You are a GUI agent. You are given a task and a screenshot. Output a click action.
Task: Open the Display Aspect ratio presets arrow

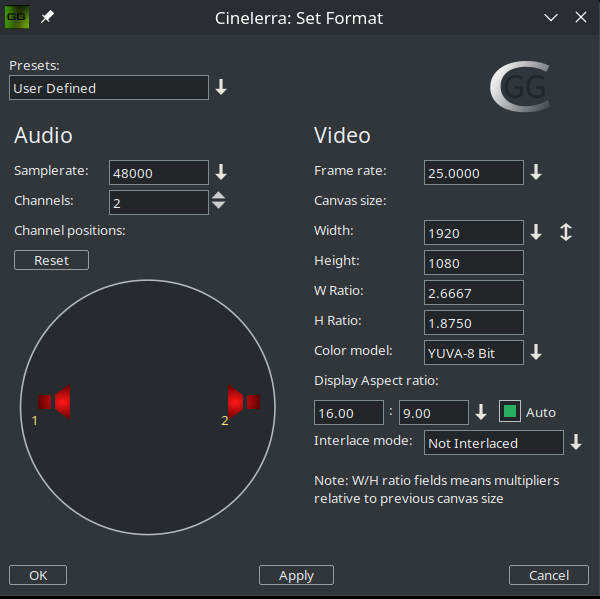(481, 412)
